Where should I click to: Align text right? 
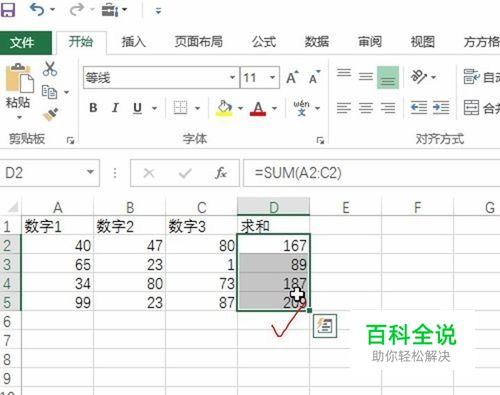point(388,108)
